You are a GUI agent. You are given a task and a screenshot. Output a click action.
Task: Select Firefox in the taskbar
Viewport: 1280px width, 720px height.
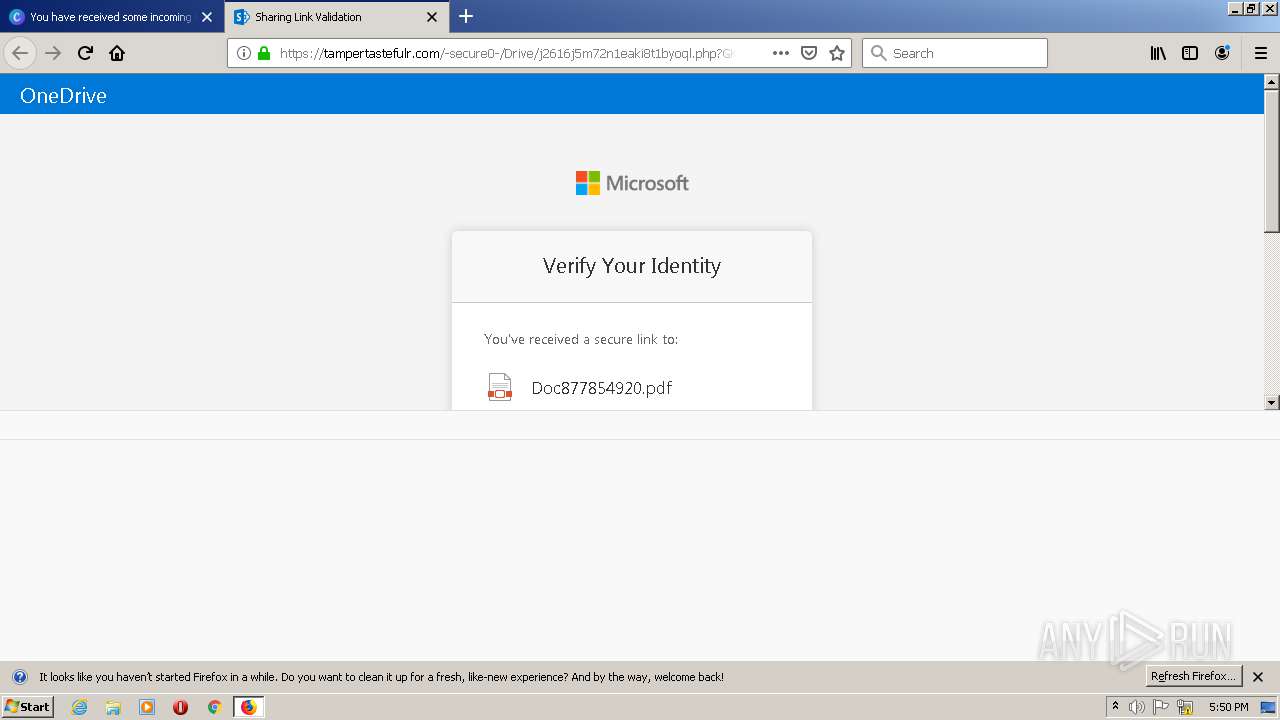coord(248,707)
